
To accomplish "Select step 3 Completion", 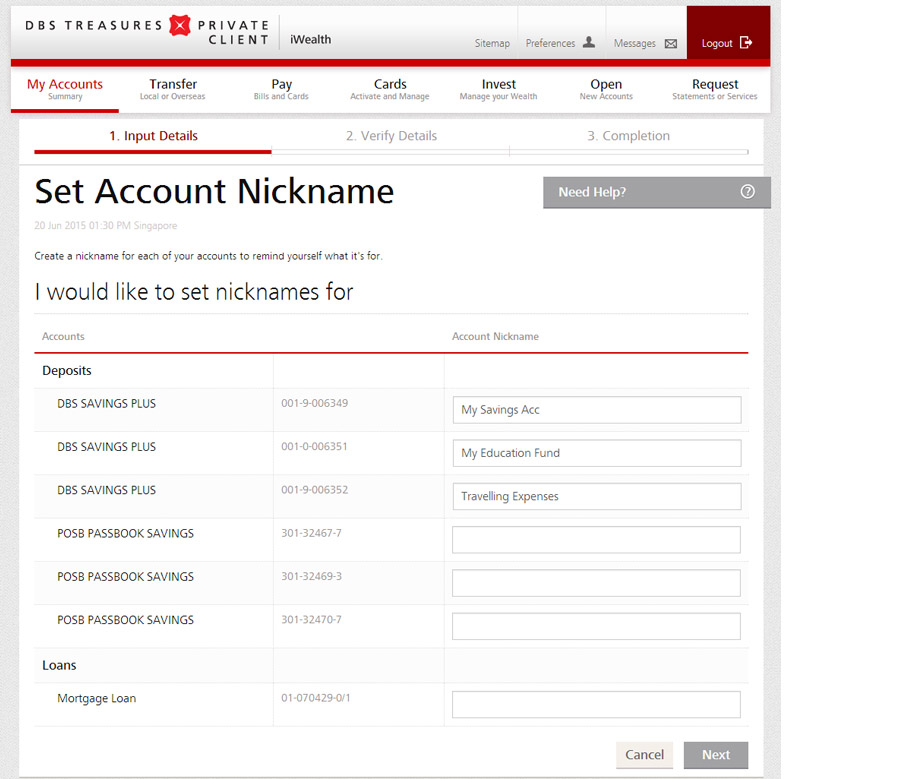I will pyautogui.click(x=628, y=136).
